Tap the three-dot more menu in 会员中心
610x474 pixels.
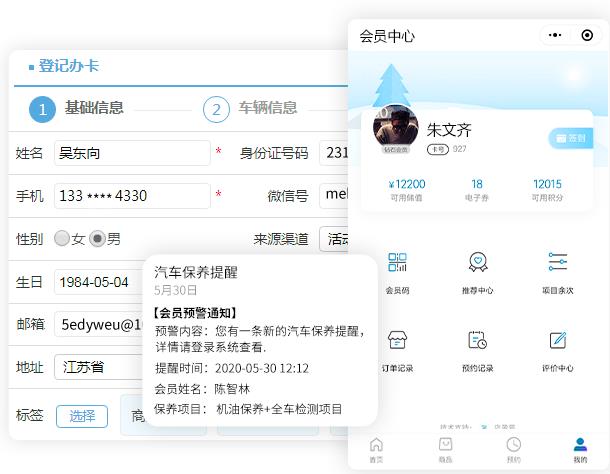(x=555, y=35)
